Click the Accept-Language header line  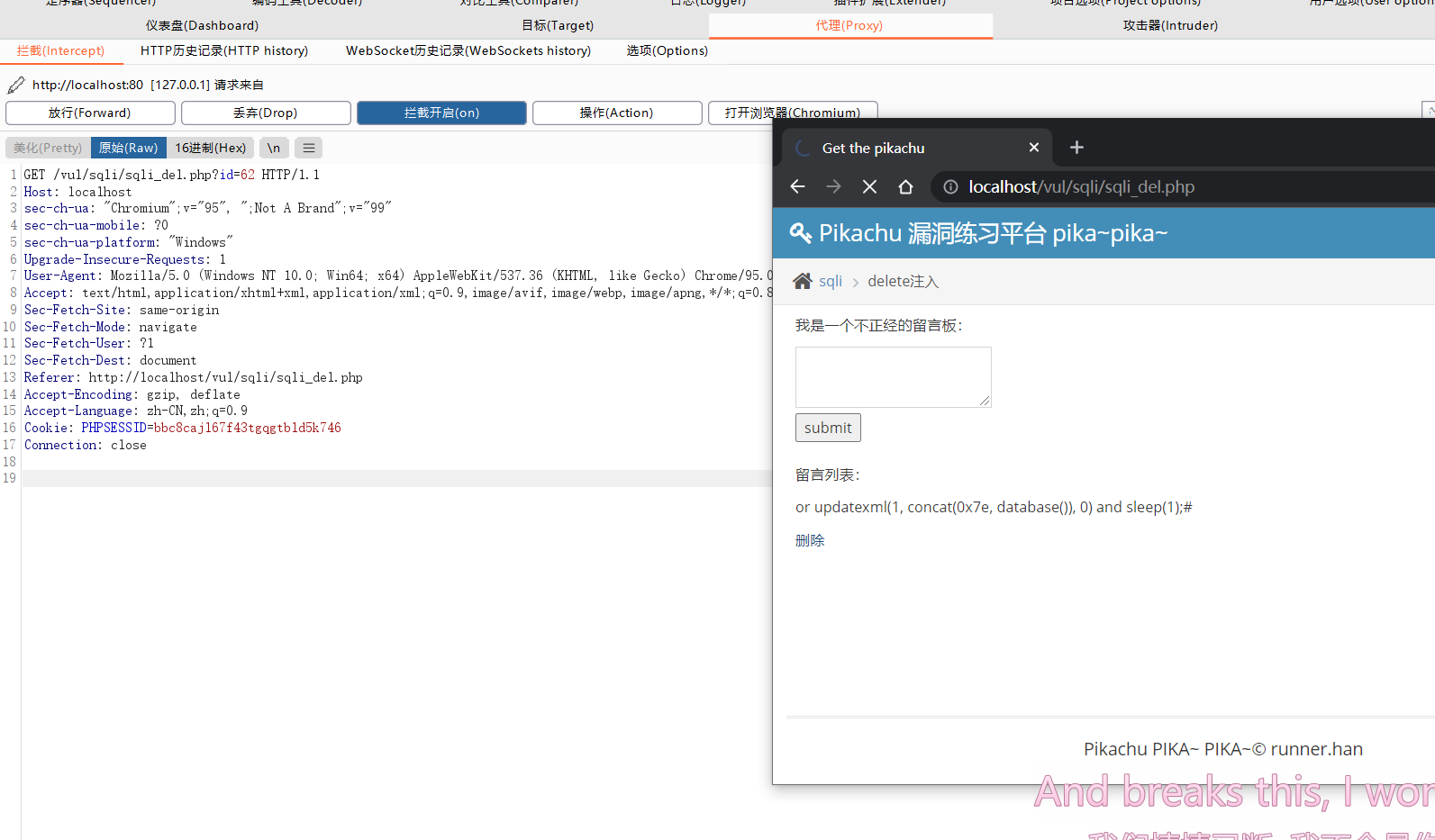click(x=136, y=411)
